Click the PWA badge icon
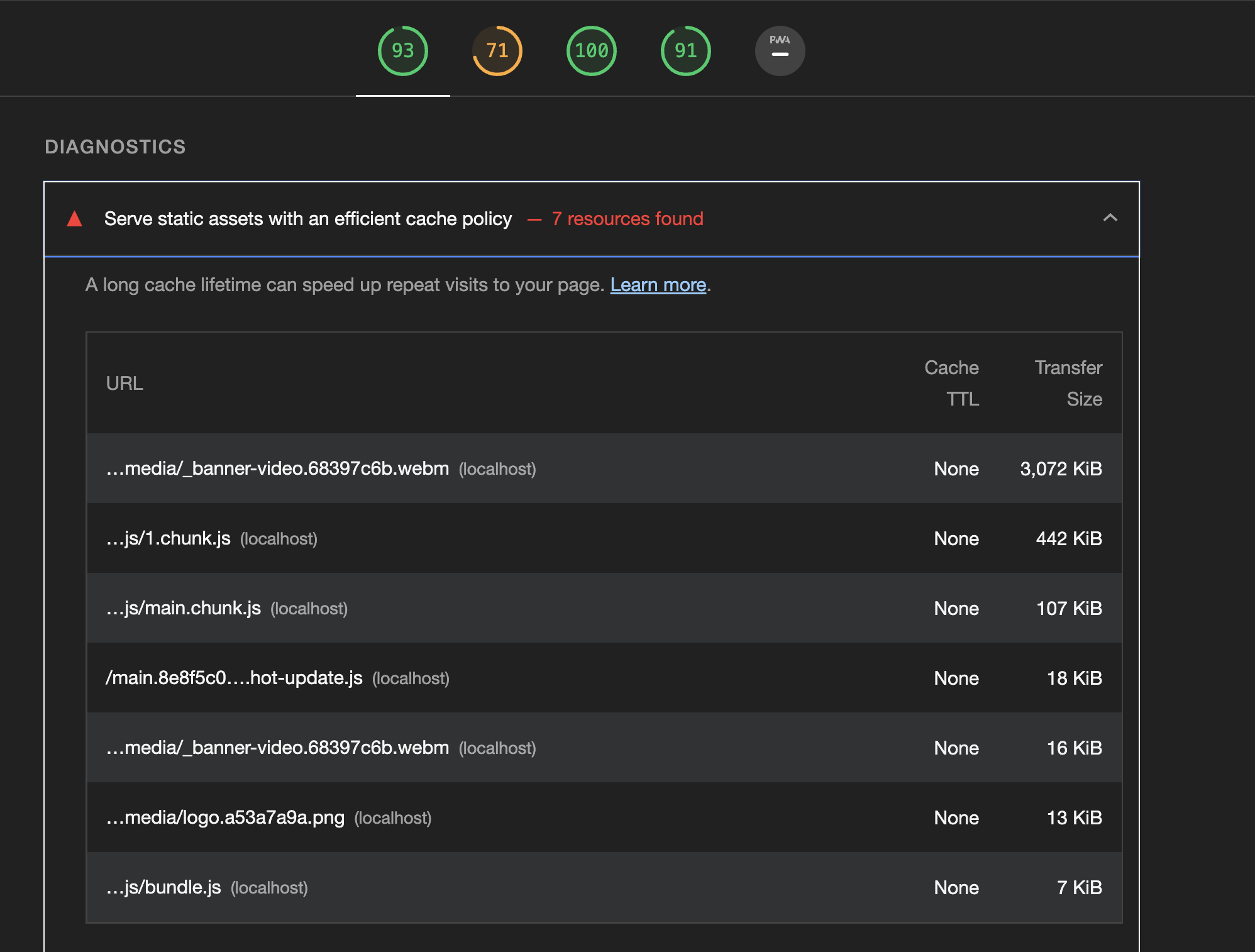The width and height of the screenshot is (1255, 952). 780,51
